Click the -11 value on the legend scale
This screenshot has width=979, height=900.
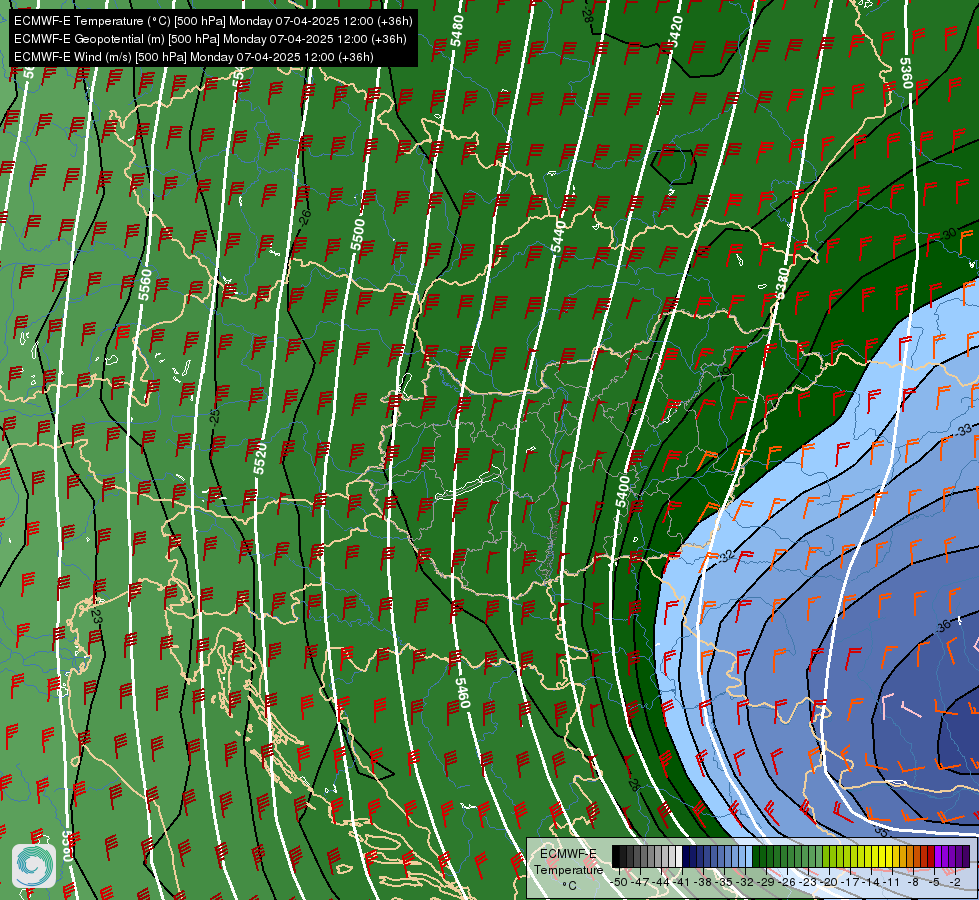pos(892,882)
